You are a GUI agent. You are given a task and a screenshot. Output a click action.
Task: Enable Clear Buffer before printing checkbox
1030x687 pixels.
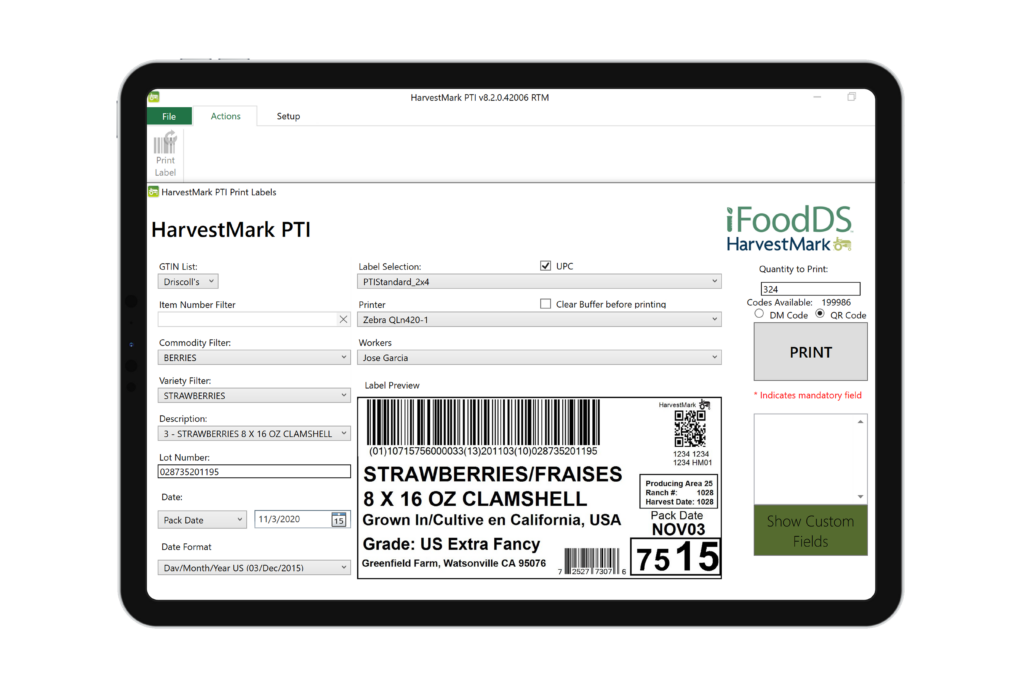[x=545, y=303]
